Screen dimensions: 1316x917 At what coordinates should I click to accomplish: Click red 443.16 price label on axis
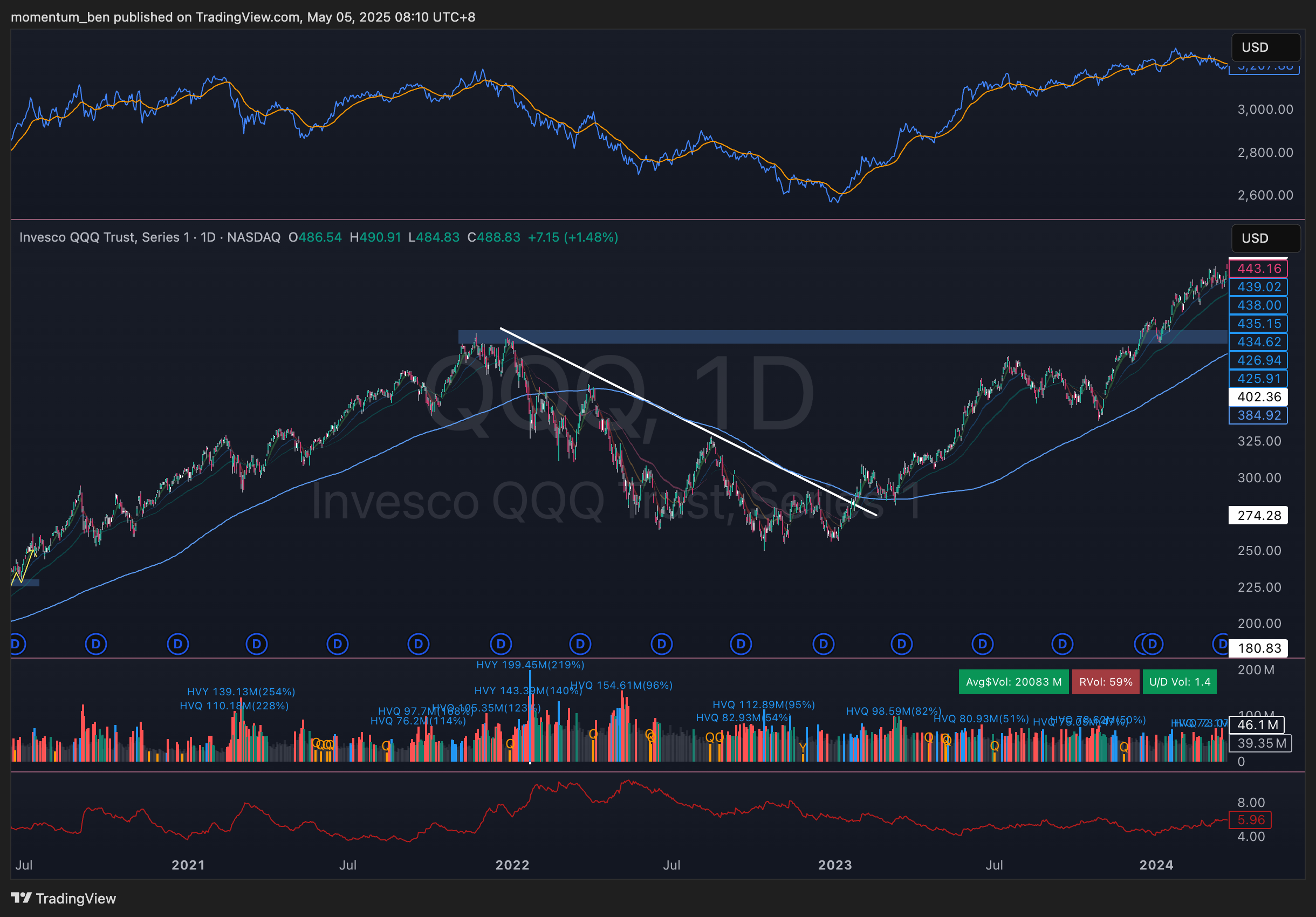point(1259,268)
